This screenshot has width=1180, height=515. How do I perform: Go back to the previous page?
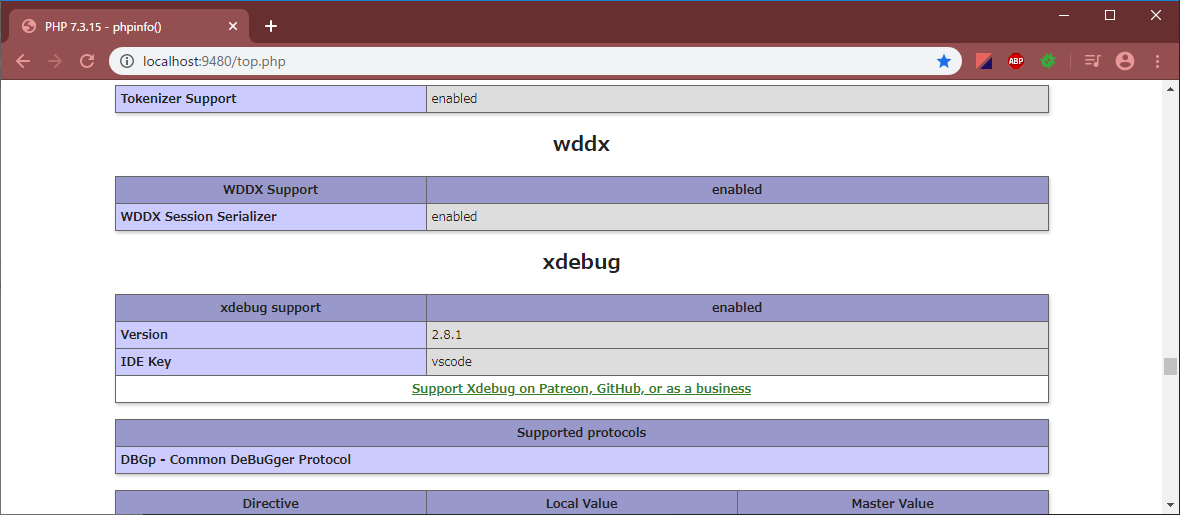(x=23, y=62)
